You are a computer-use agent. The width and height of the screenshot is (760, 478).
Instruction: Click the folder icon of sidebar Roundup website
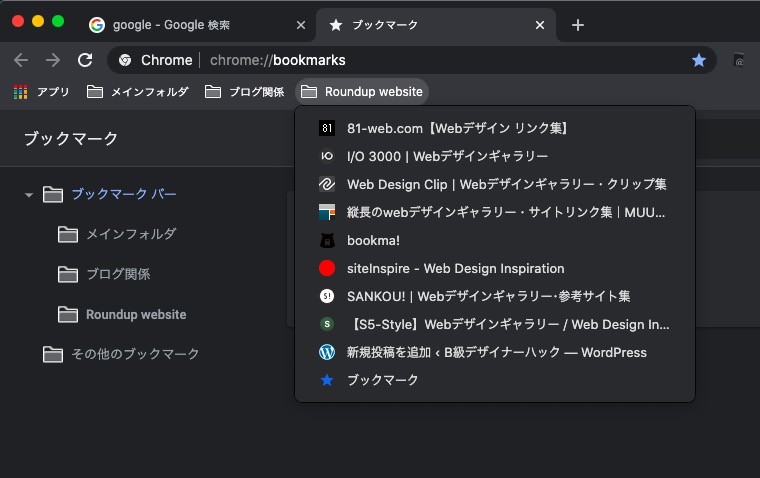tap(68, 315)
